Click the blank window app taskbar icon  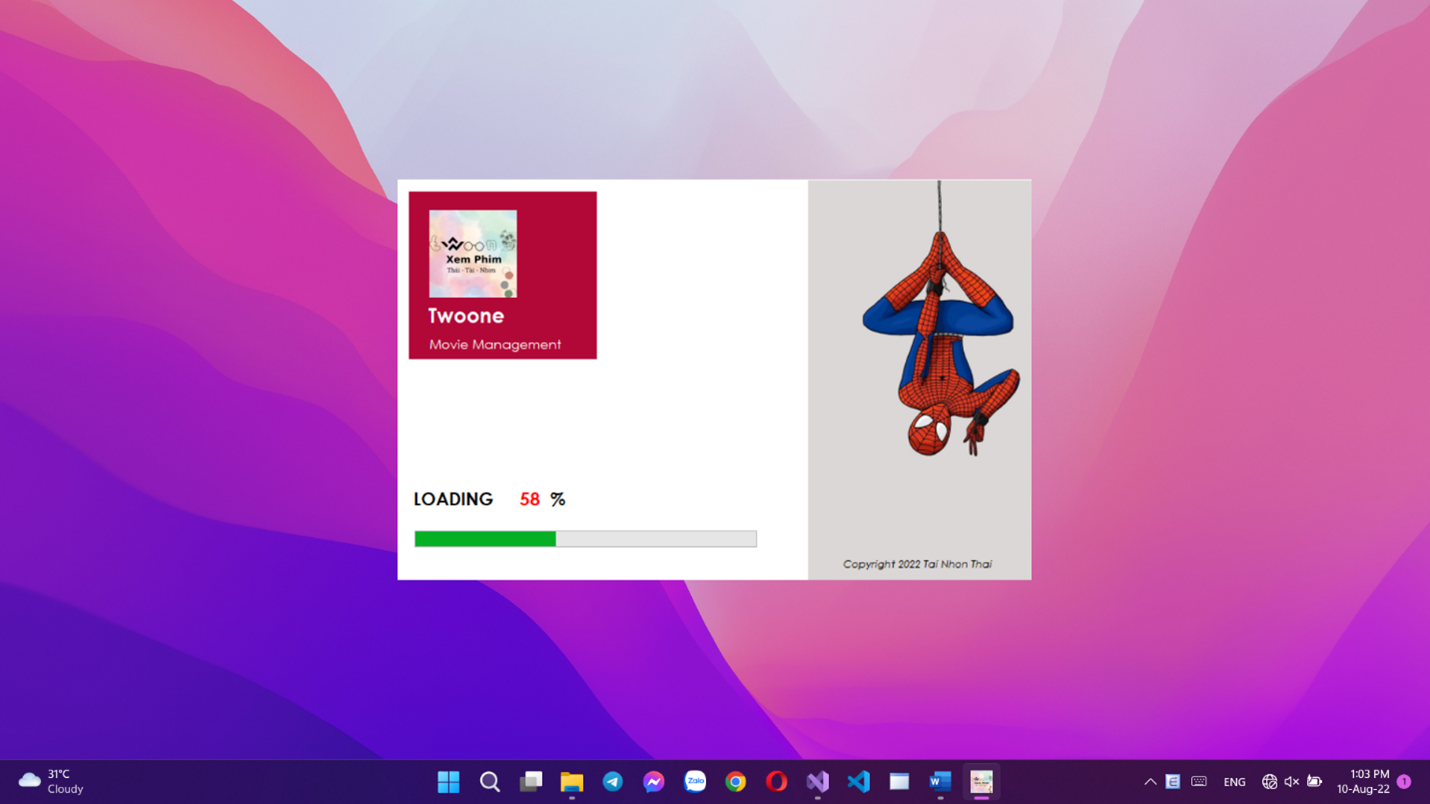899,782
